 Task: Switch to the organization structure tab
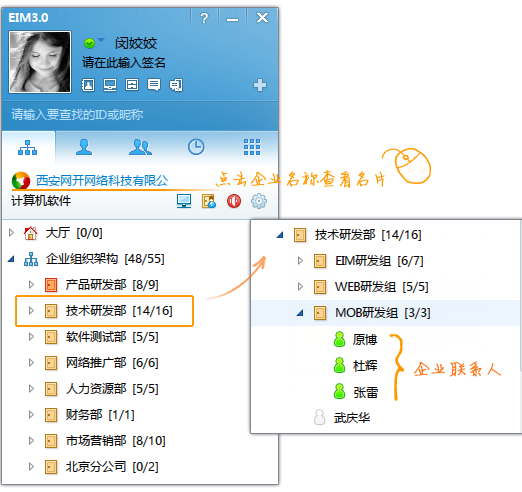[28, 147]
